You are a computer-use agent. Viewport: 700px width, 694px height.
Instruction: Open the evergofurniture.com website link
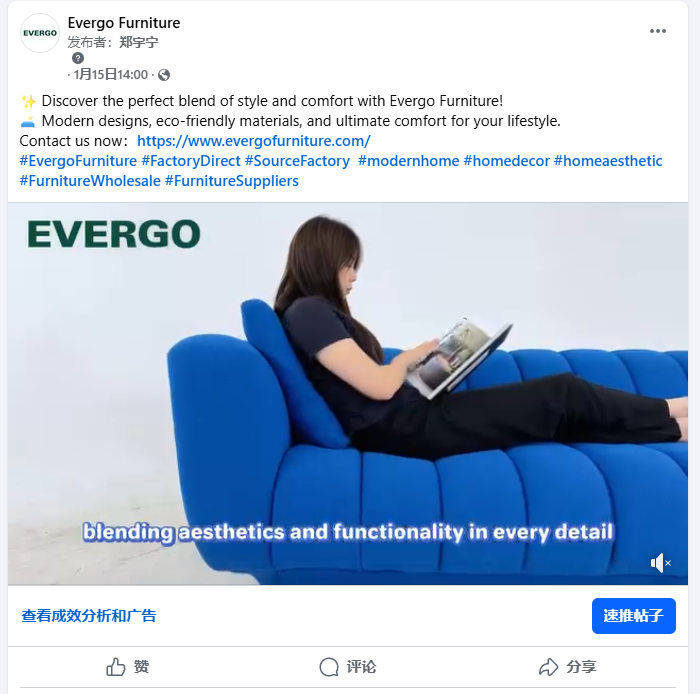click(x=254, y=141)
